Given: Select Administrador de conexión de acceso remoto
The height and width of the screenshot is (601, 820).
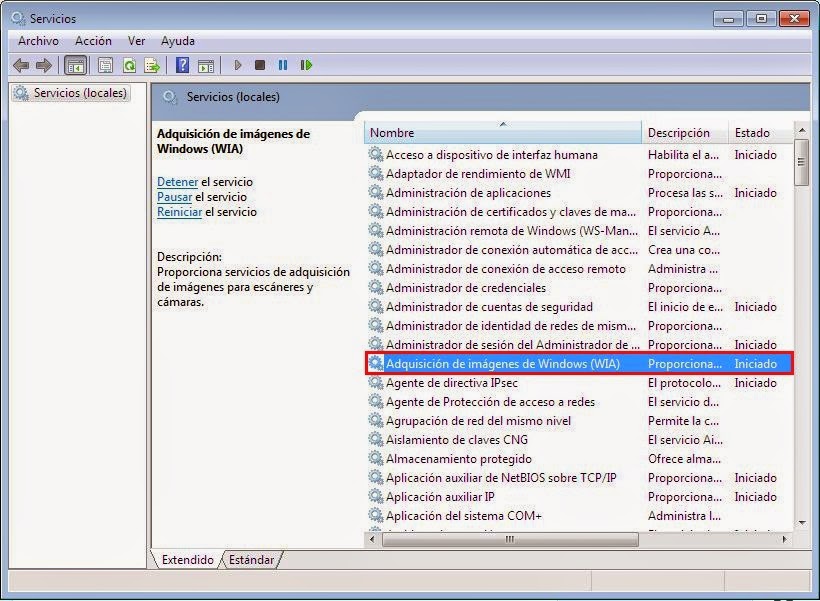Looking at the screenshot, I should pos(579,269).
